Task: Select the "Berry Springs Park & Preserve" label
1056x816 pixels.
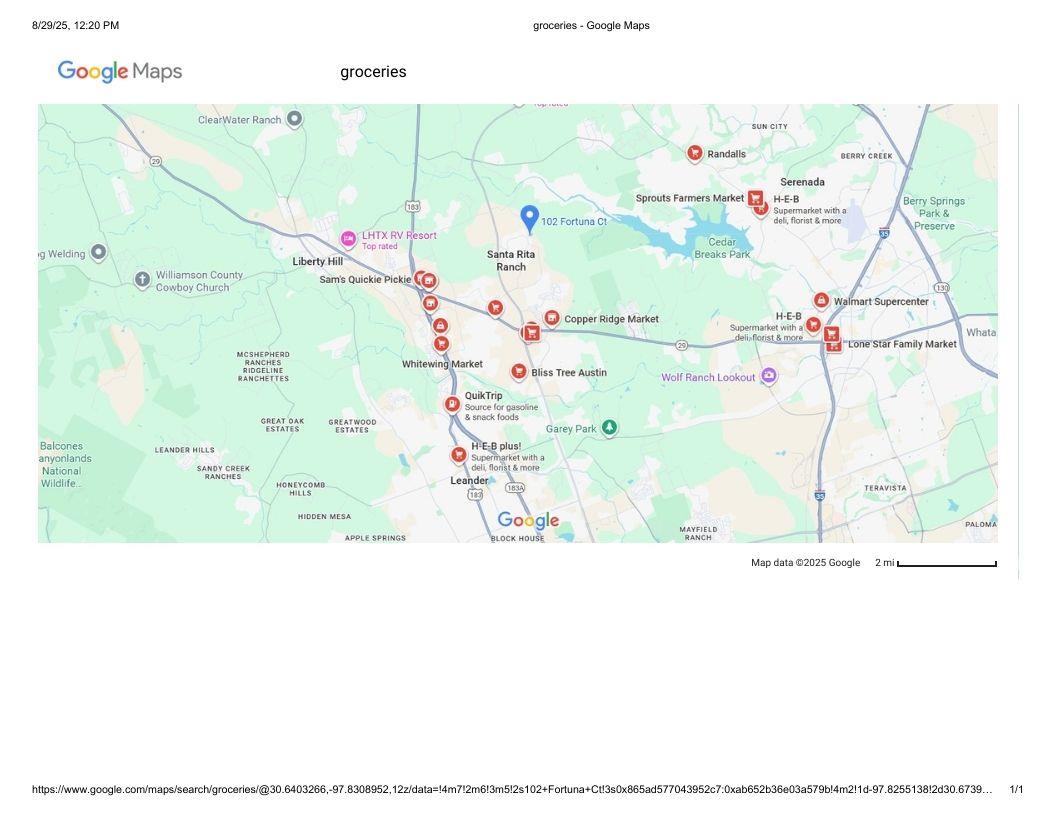Action: 934,213
